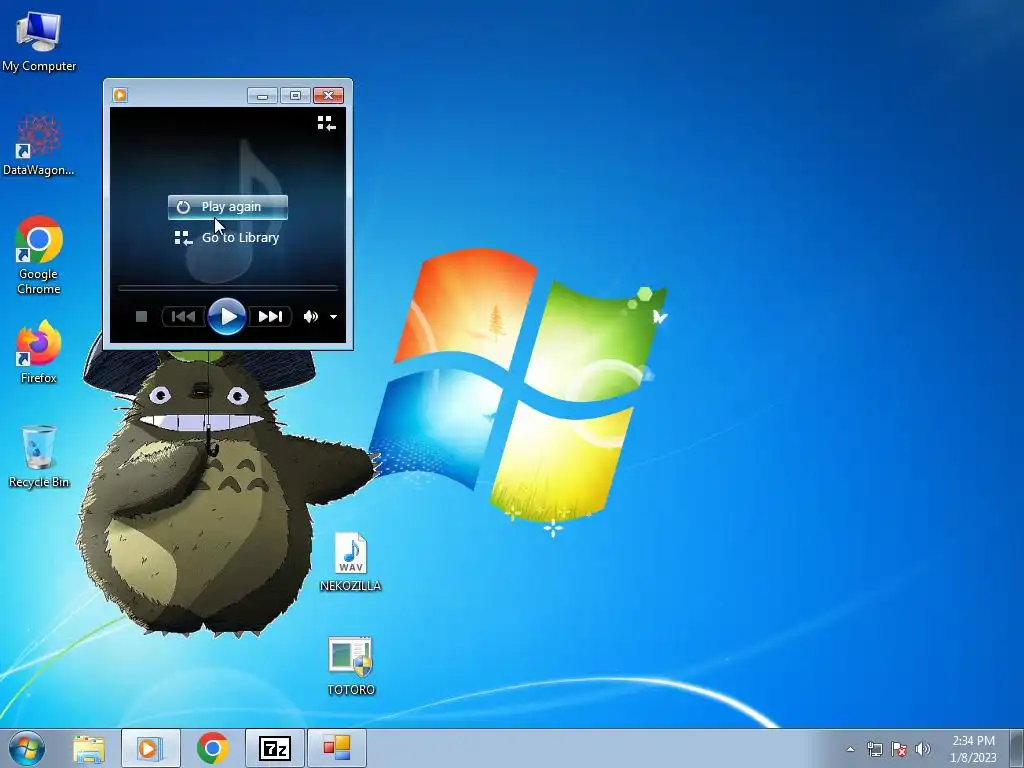This screenshot has width=1024, height=768.
Task: Open system volume tray icon
Action: pos(923,749)
